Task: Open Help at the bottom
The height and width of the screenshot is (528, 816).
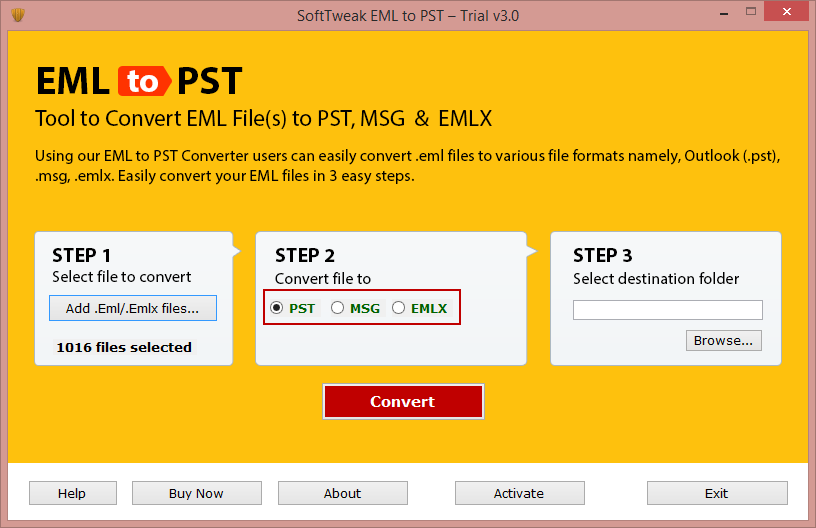Action: pos(73,493)
